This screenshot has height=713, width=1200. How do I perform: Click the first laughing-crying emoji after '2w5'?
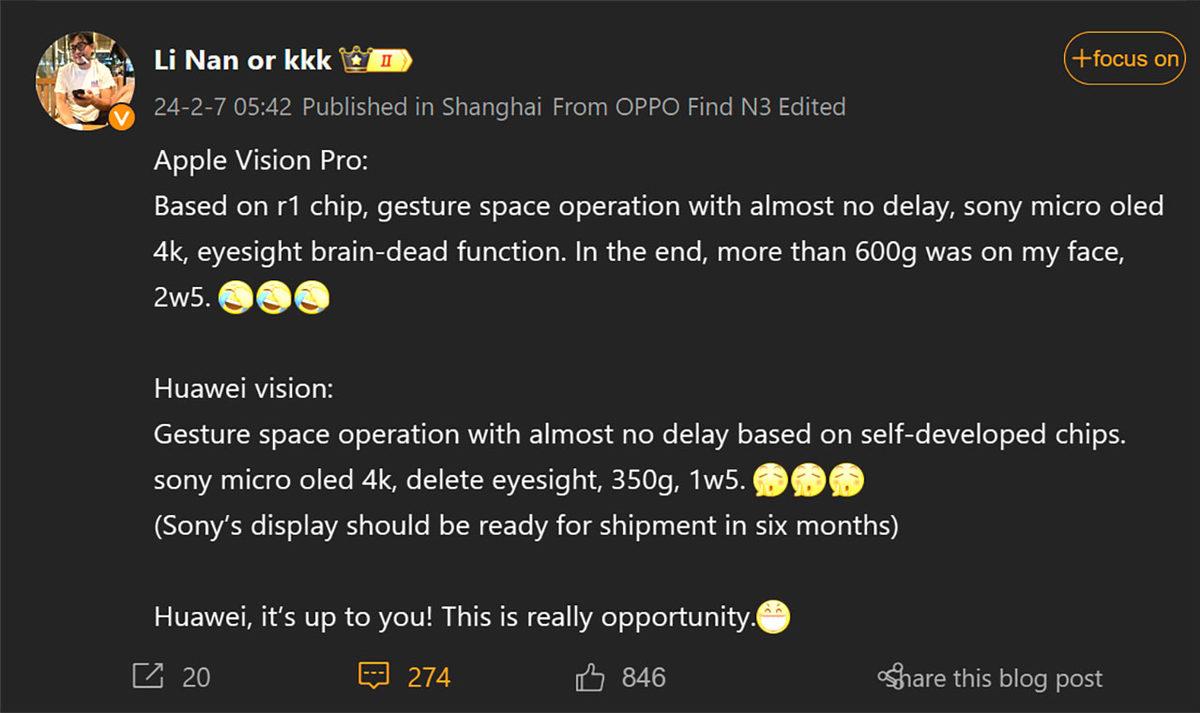tap(237, 297)
